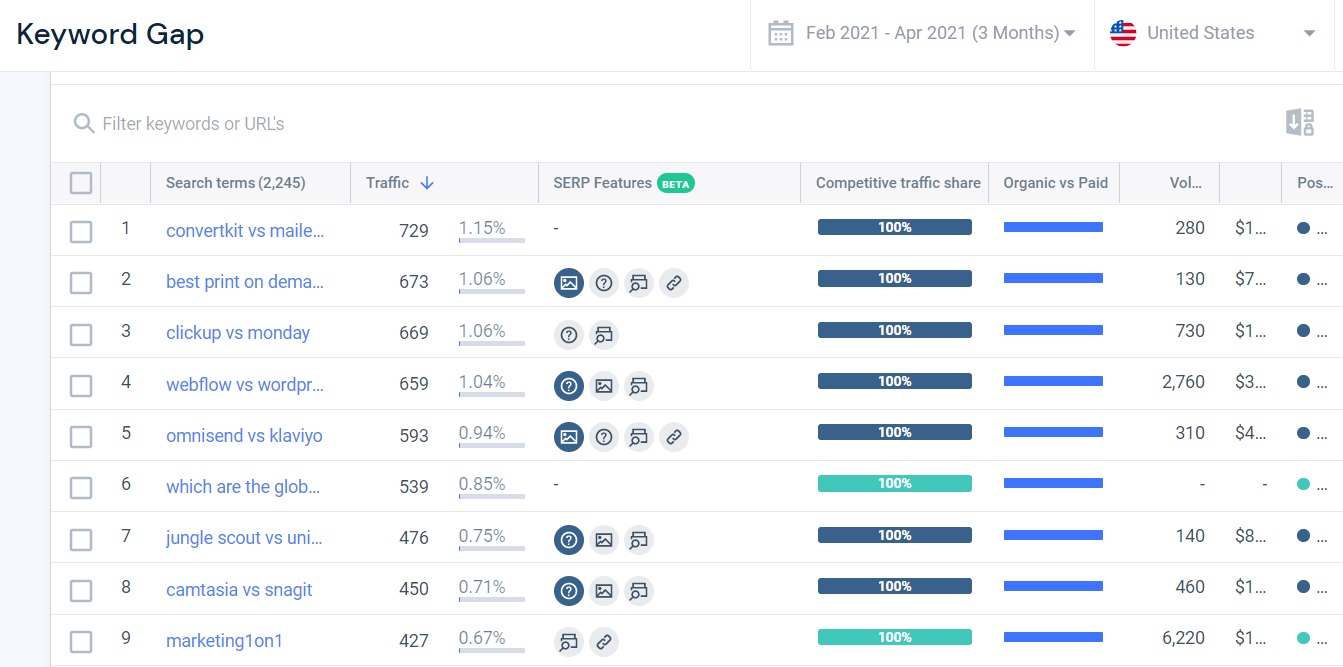
Task: Click the chat bubble SERP icon for marketing1on1
Action: [569, 642]
